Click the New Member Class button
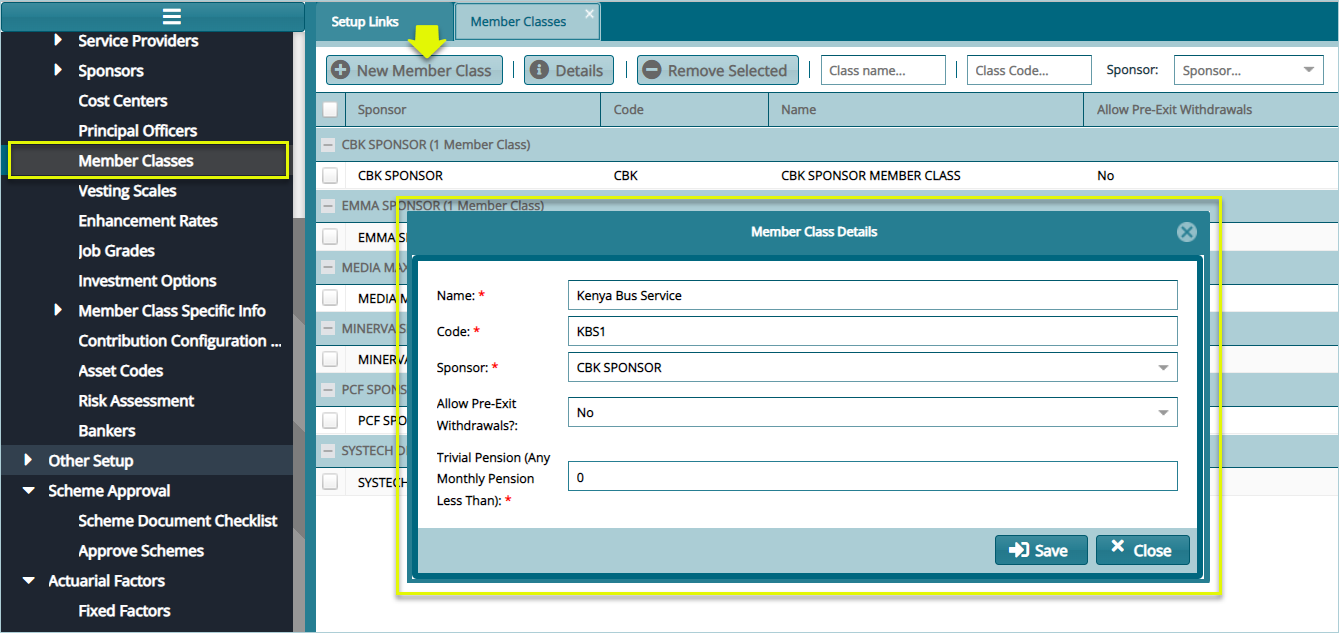Image resolution: width=1339 pixels, height=633 pixels. (414, 70)
